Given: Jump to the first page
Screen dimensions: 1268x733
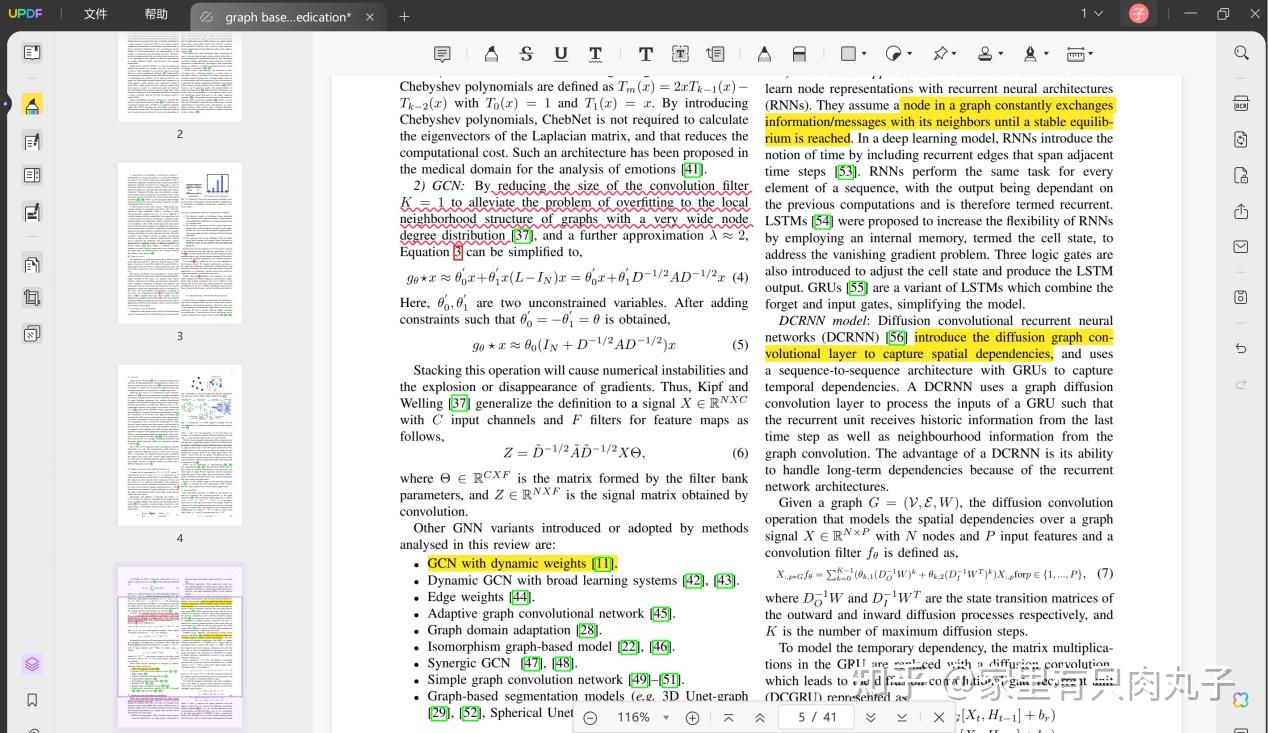Looking at the screenshot, I should (x=728, y=717).
